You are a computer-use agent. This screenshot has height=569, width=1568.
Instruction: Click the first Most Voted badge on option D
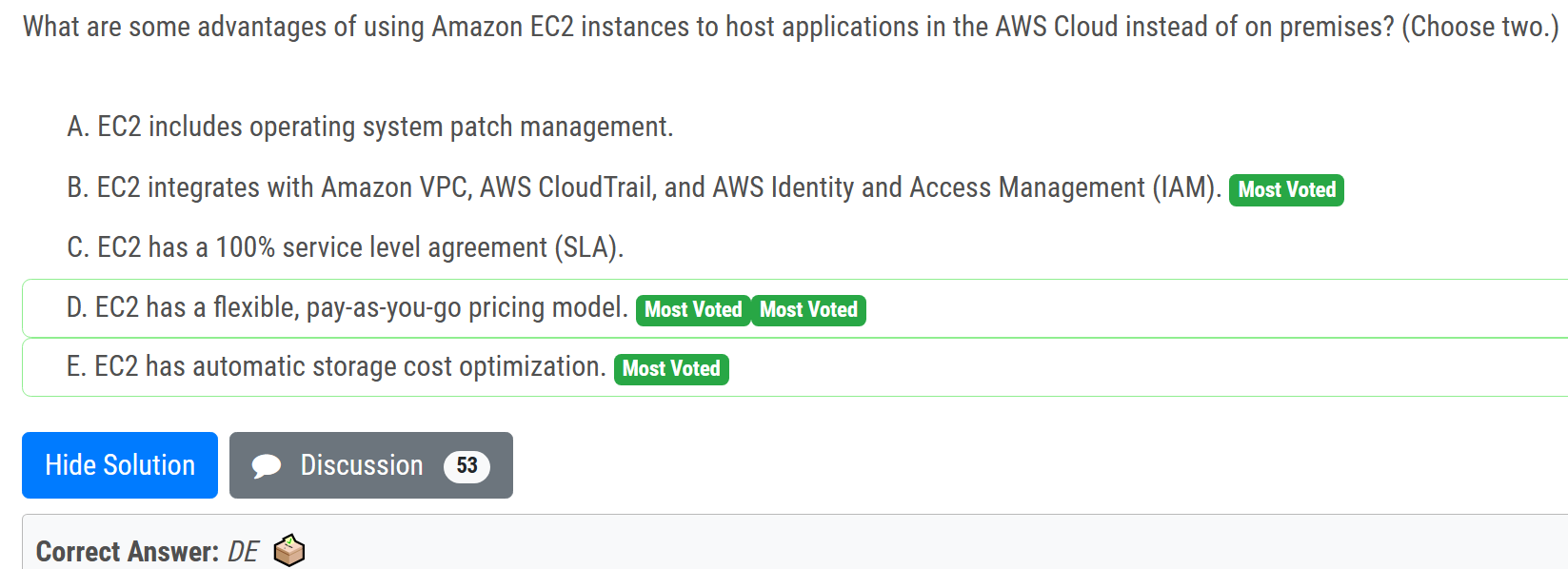tap(693, 310)
